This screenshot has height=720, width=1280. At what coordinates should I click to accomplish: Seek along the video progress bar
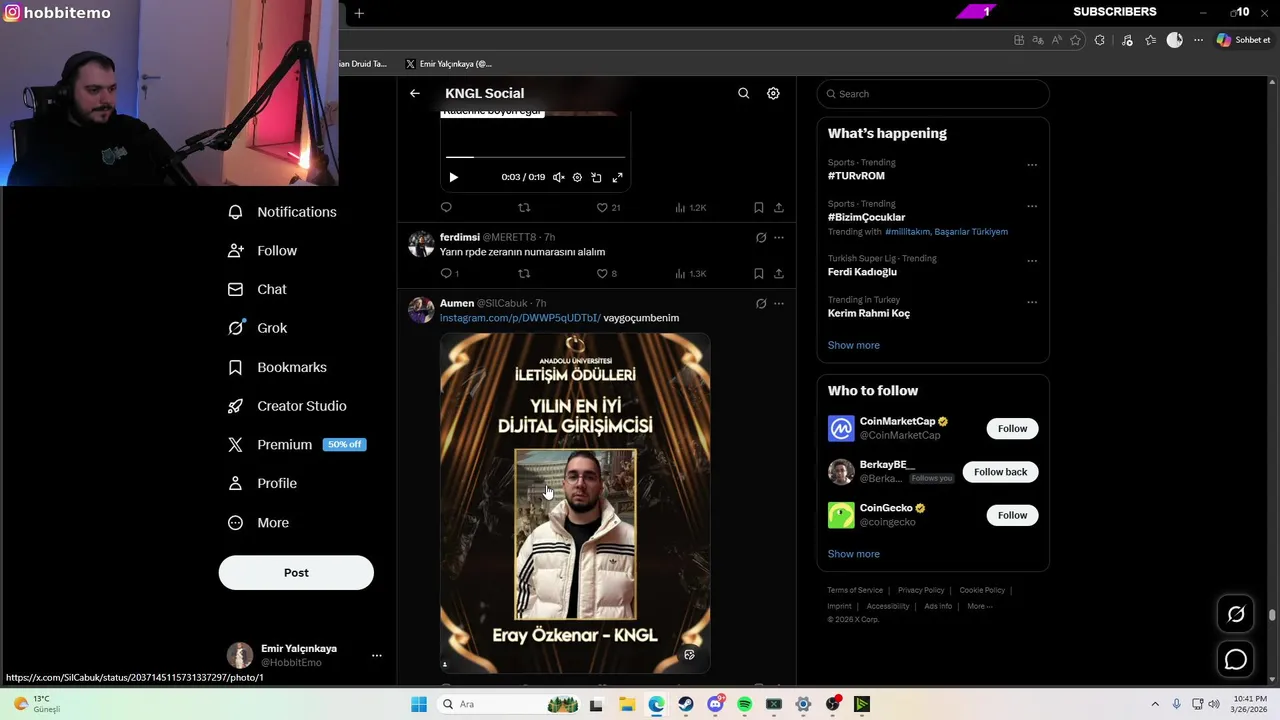(x=535, y=157)
